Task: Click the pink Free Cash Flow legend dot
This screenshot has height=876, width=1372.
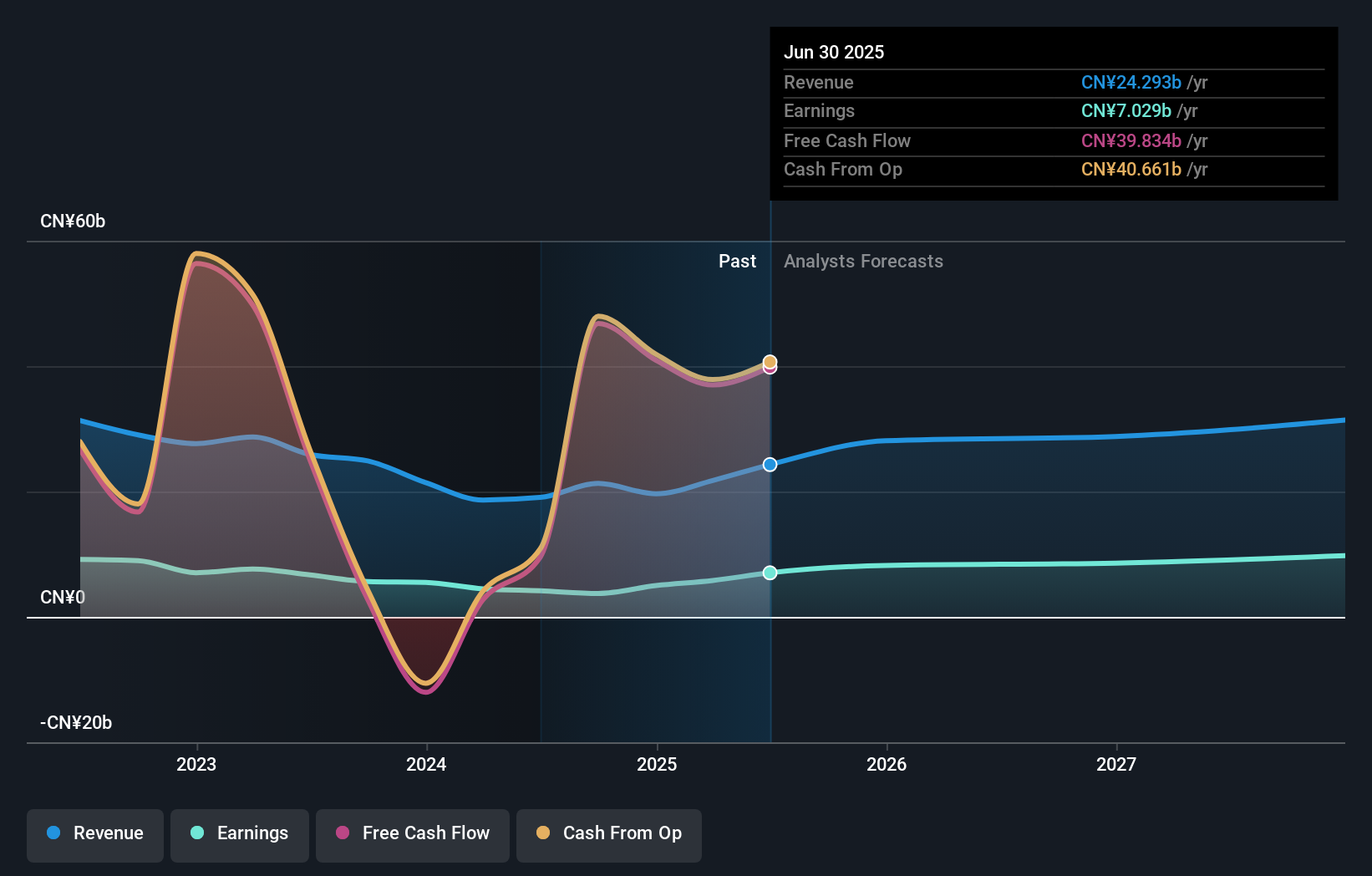Action: click(343, 833)
